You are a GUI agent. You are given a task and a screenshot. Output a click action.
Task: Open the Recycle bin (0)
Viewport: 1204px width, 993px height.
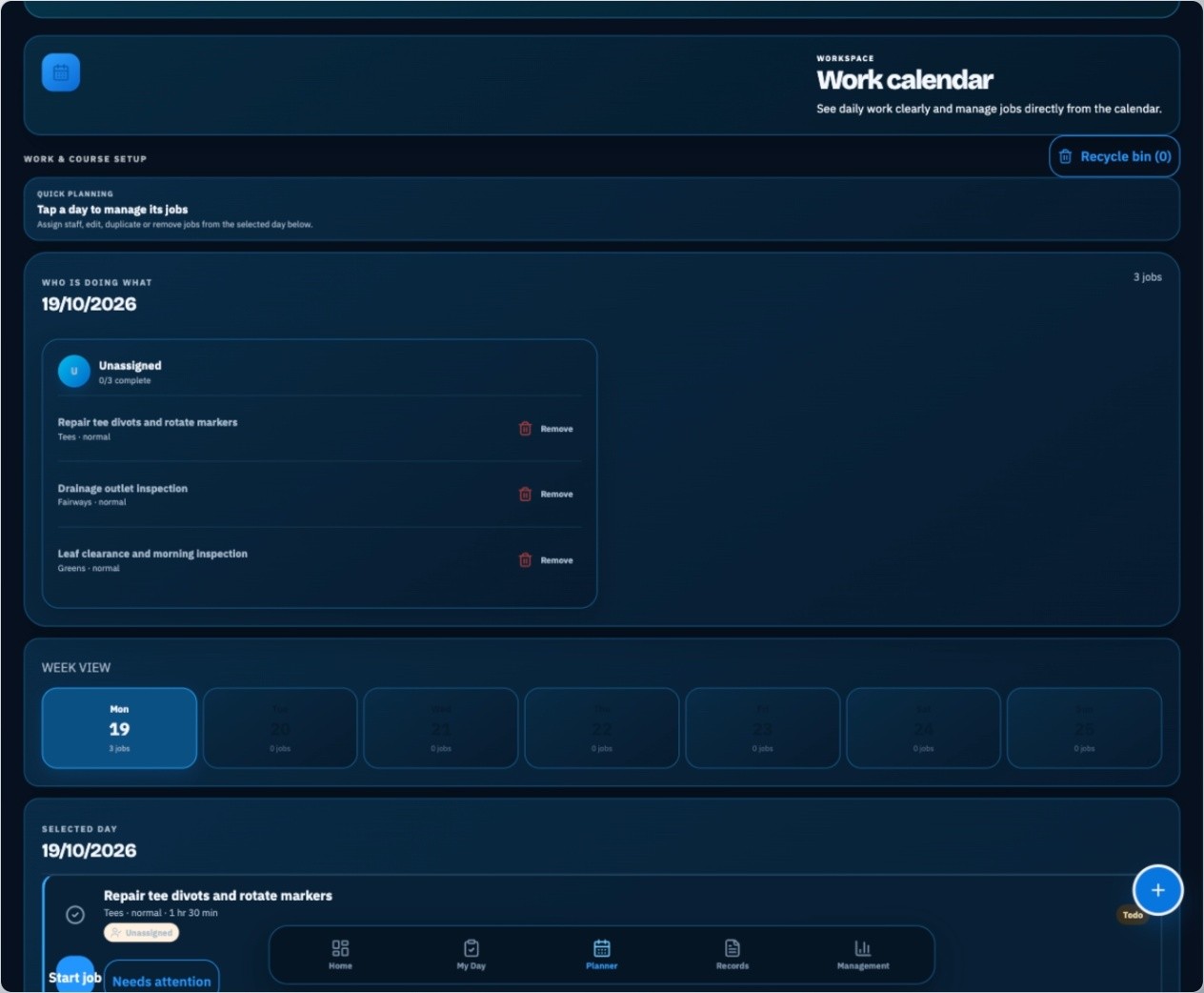pyautogui.click(x=1114, y=156)
